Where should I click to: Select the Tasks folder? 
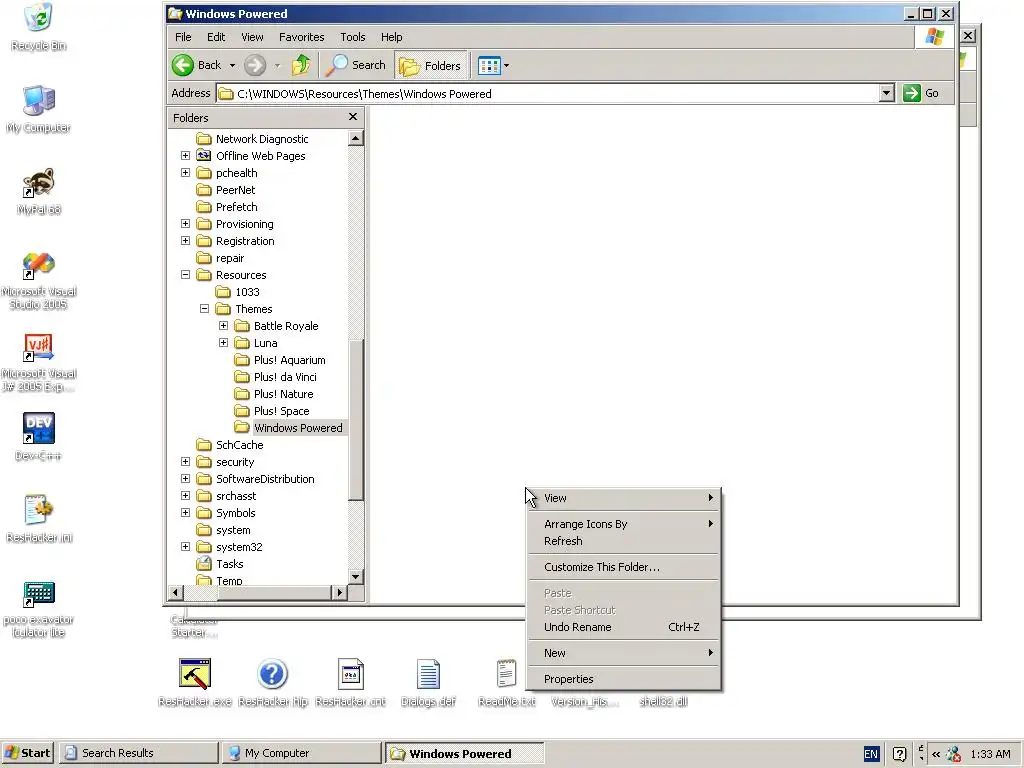pyautogui.click(x=220, y=564)
